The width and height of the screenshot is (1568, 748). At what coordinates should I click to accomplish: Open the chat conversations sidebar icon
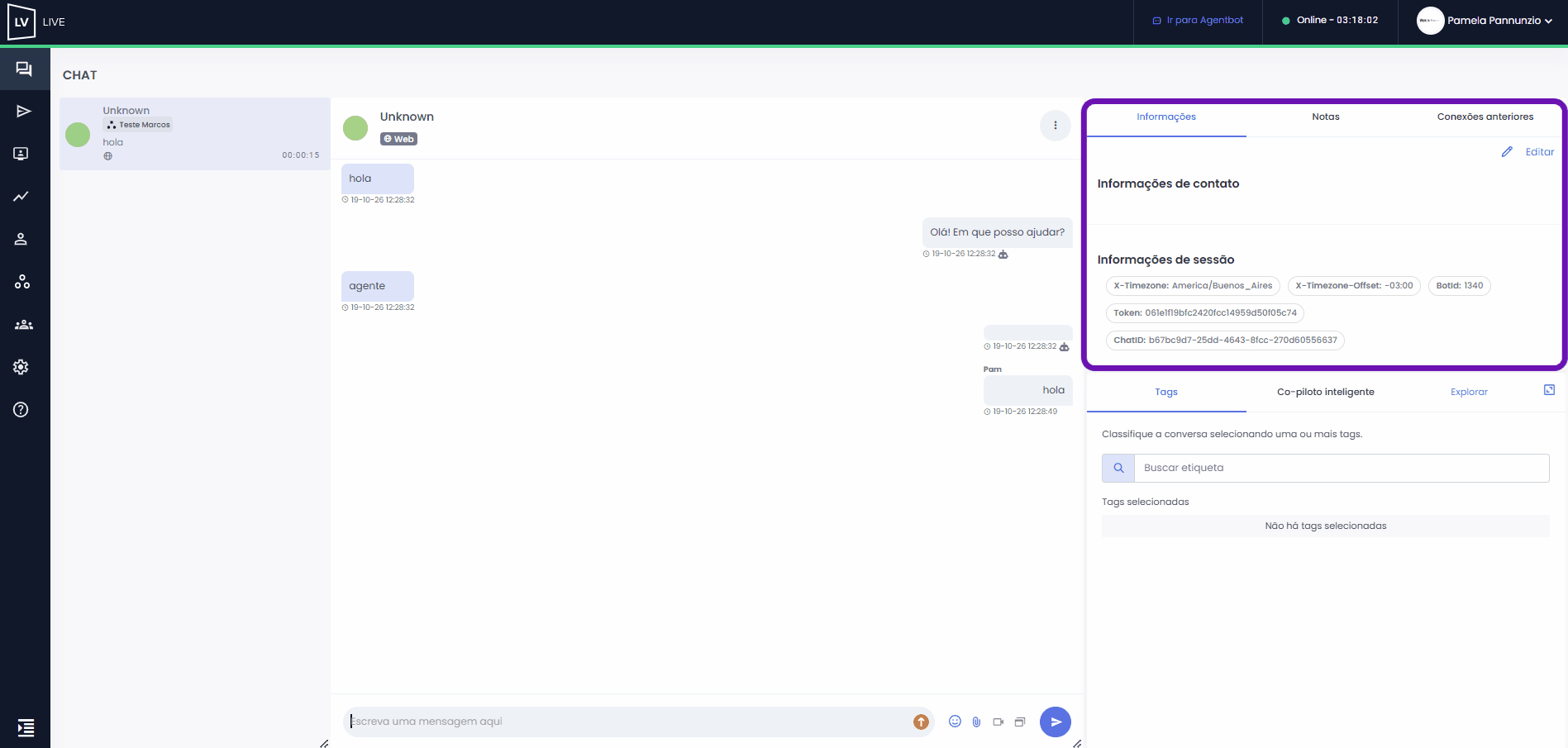click(24, 69)
